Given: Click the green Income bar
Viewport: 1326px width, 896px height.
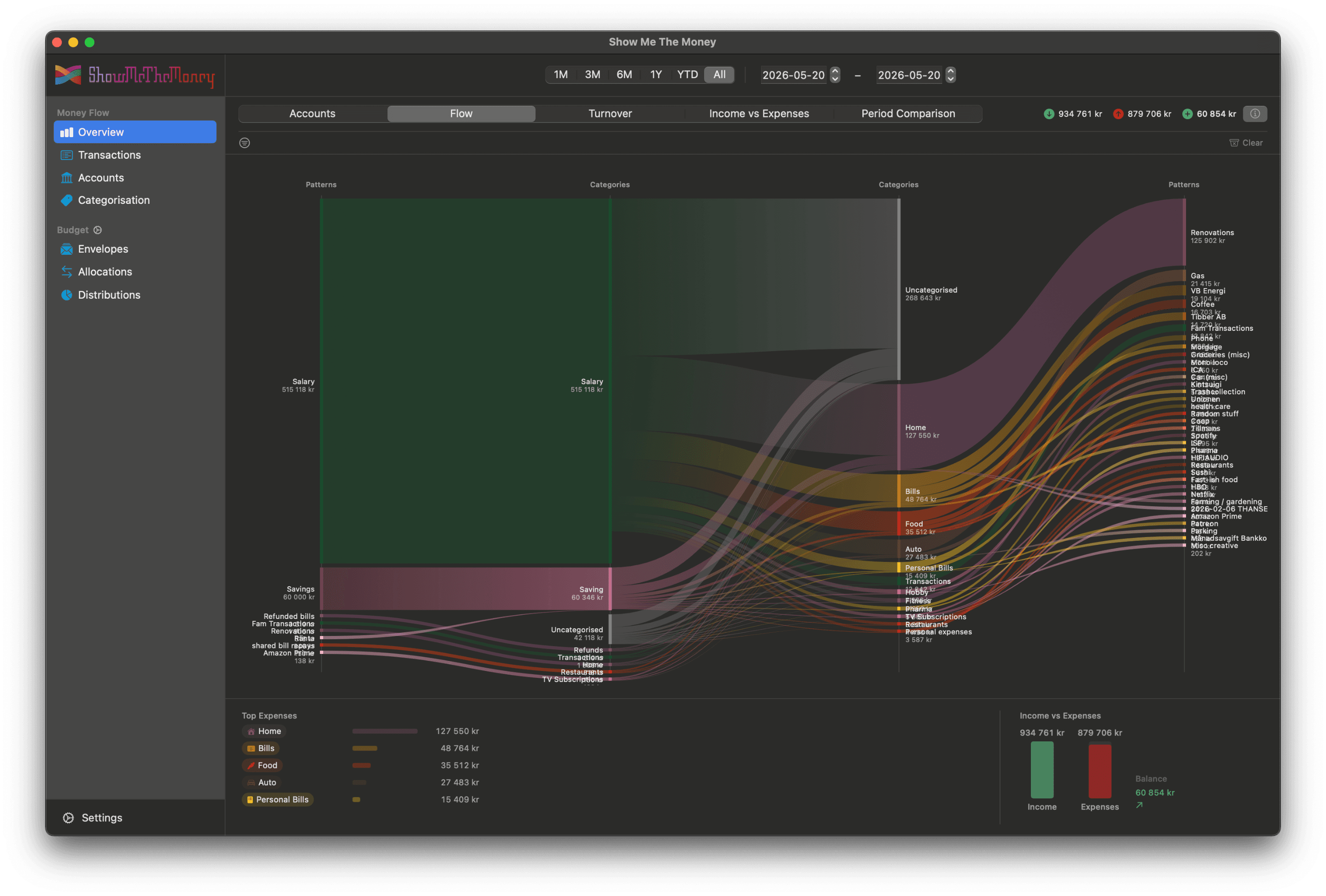Looking at the screenshot, I should [x=1042, y=770].
